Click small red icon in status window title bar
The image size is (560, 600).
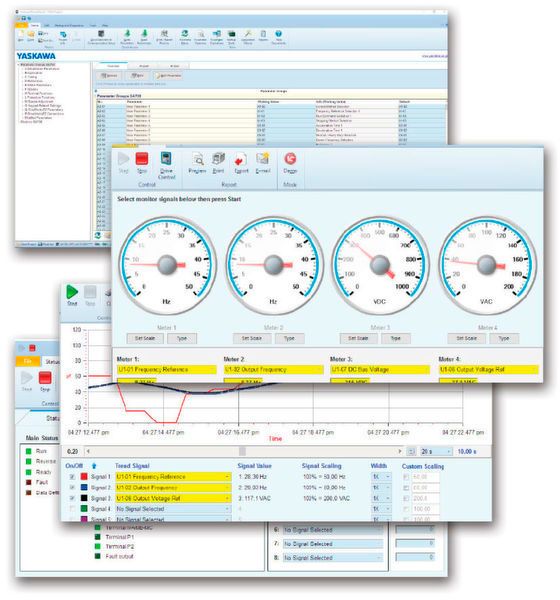click(33, 348)
